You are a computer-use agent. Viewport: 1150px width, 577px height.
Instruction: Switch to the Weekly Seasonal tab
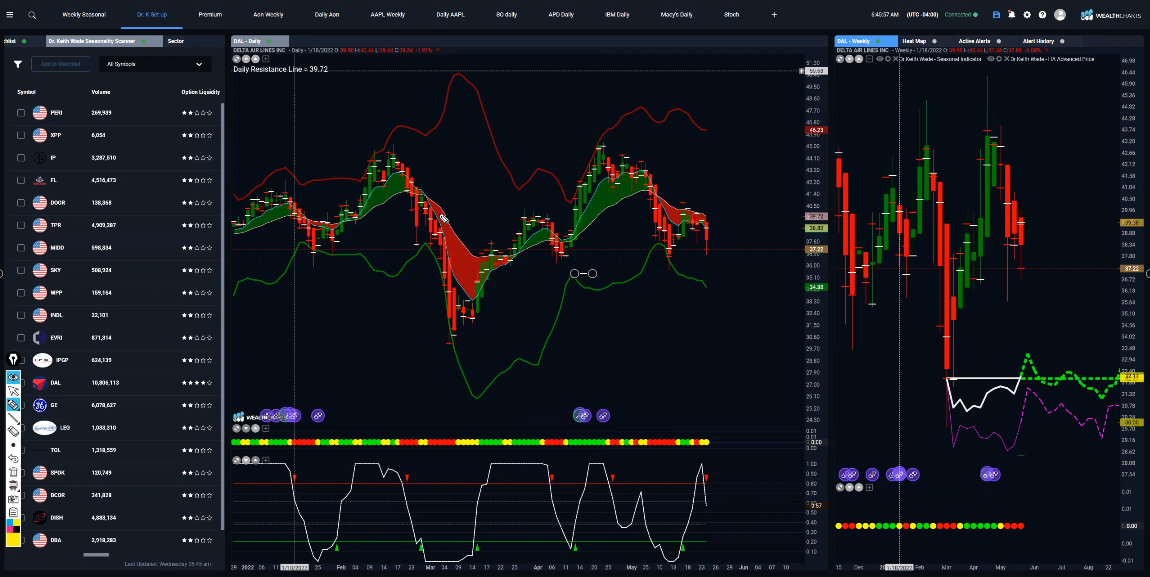[84, 15]
